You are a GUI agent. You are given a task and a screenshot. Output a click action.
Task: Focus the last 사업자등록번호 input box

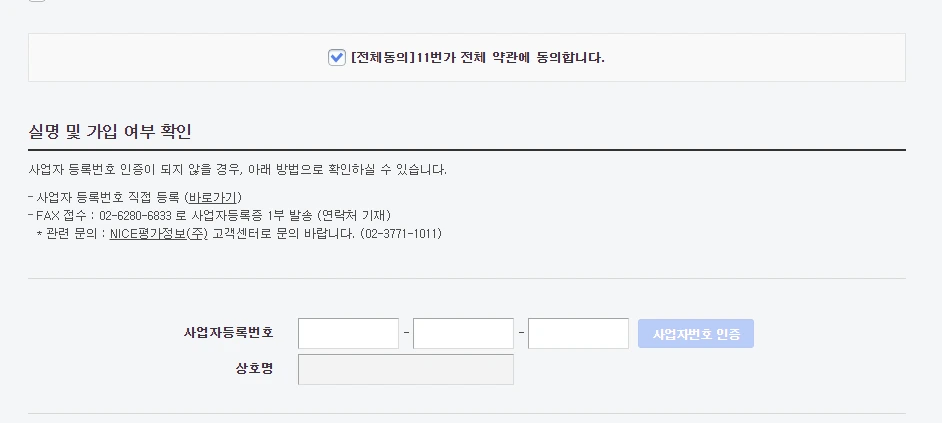point(578,333)
